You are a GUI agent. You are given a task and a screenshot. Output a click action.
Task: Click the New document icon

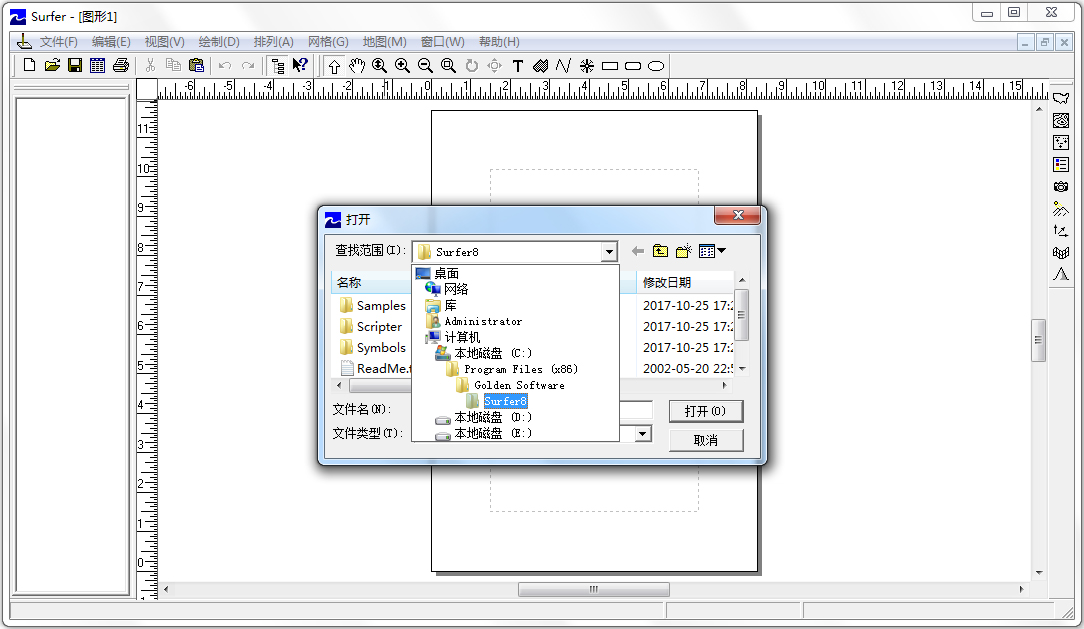pos(29,66)
